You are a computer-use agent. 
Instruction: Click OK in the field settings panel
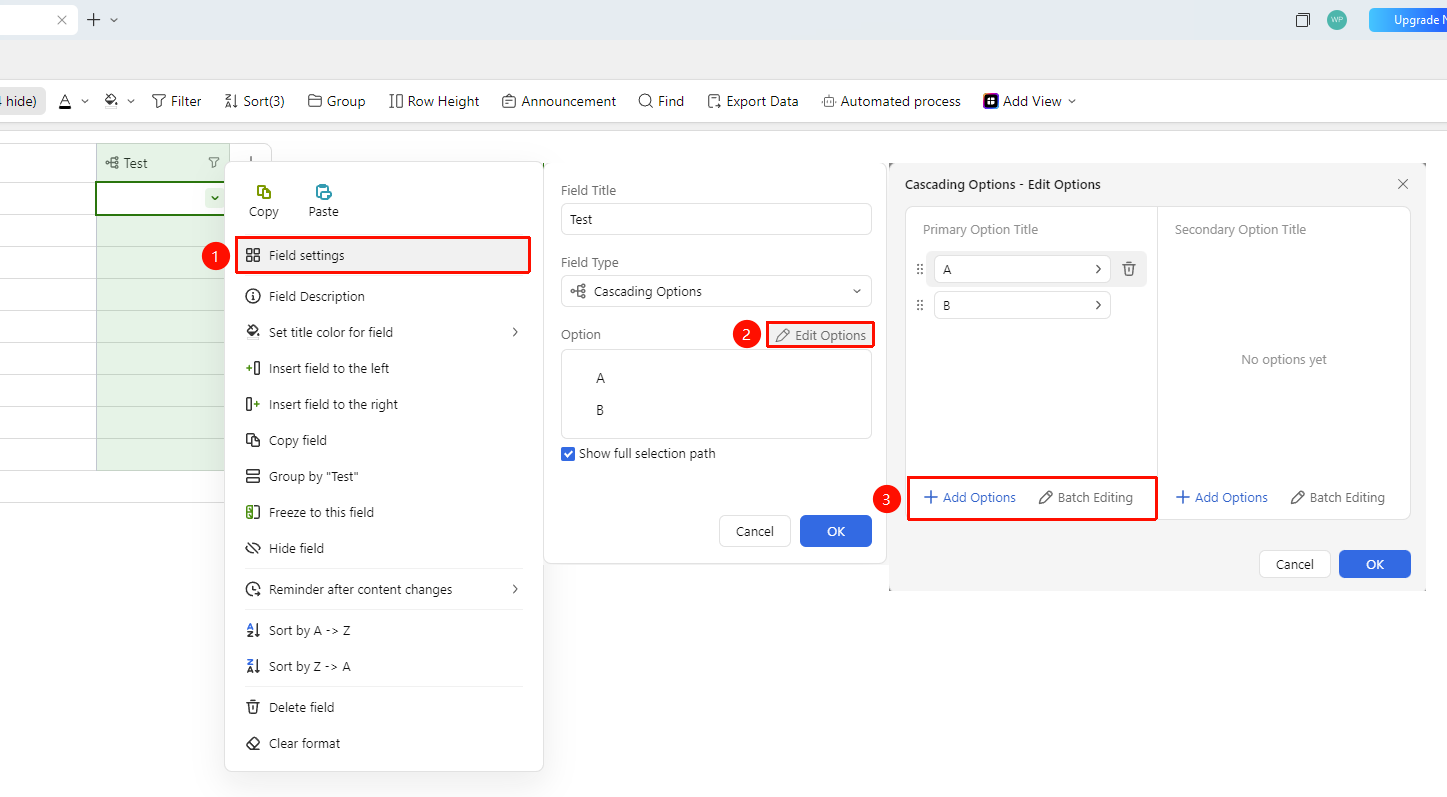(836, 531)
